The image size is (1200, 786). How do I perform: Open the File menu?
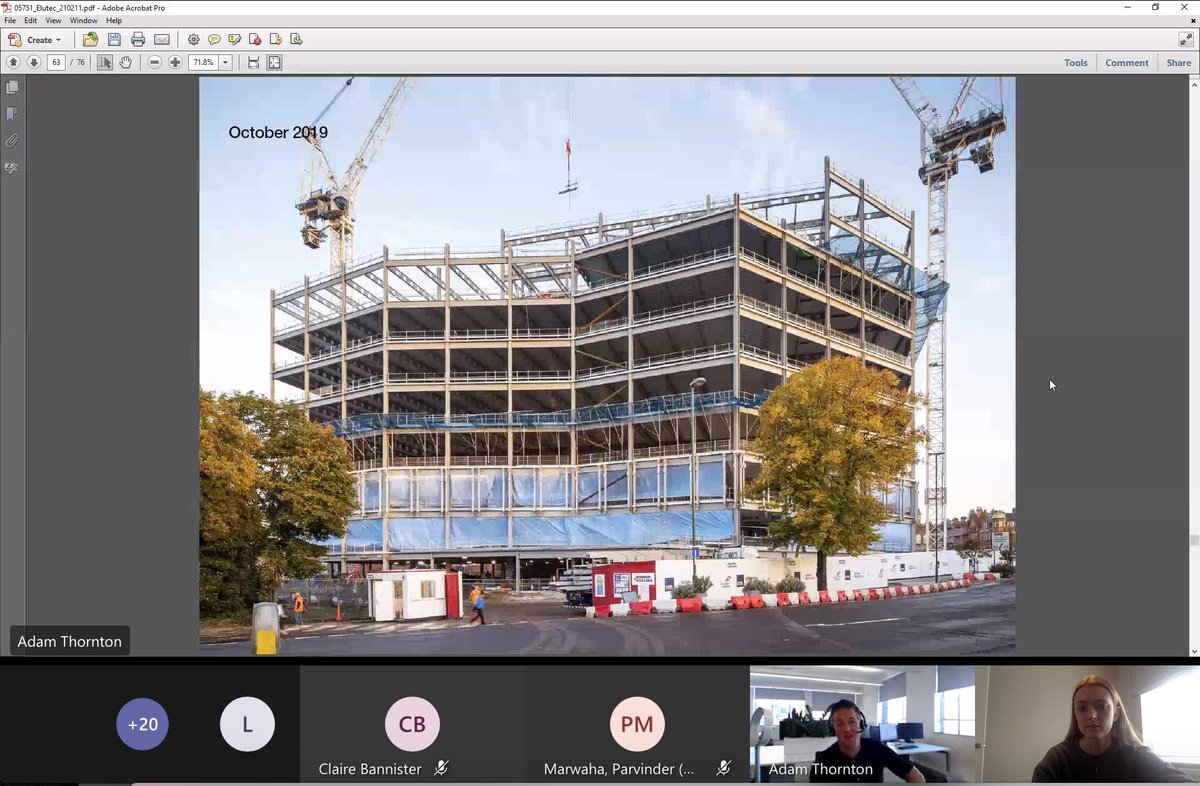10,20
